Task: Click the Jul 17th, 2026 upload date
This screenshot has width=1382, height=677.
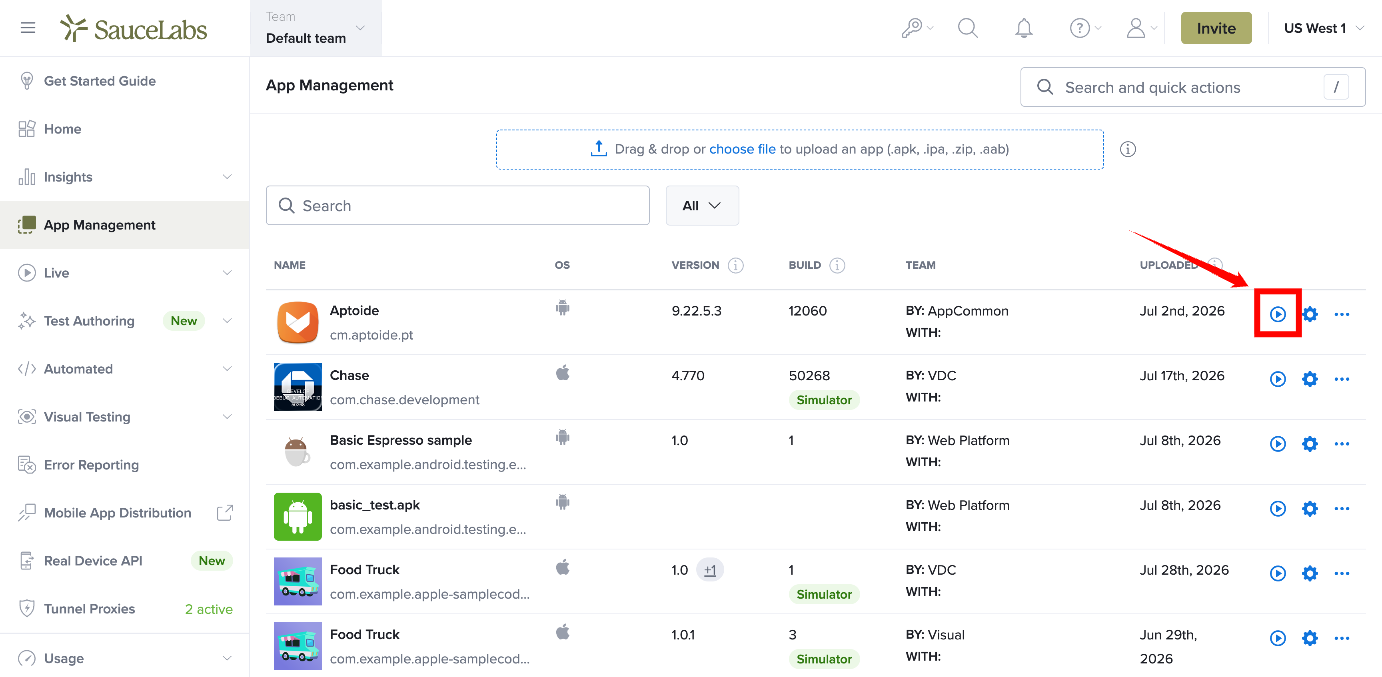Action: click(1182, 376)
